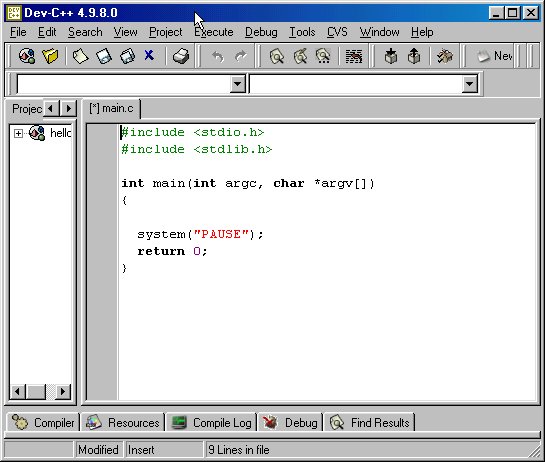Click the hello project icon in tree
The image size is (545, 462).
[37, 133]
